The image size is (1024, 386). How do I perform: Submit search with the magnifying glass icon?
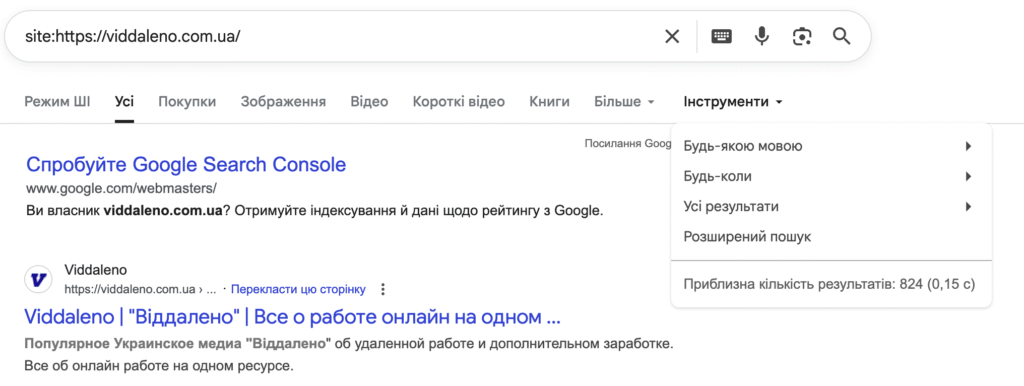coord(842,37)
